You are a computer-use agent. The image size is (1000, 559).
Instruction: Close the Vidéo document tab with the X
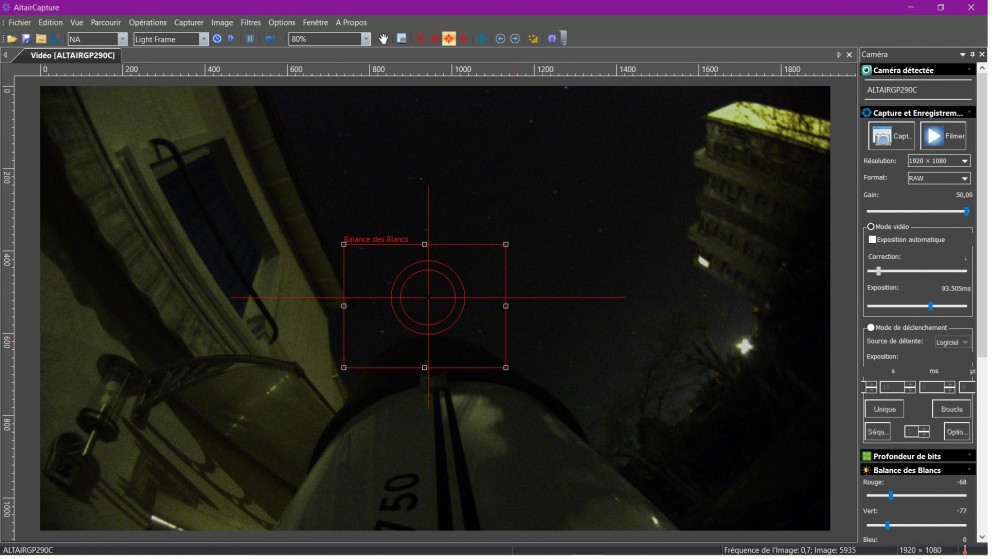[849, 55]
